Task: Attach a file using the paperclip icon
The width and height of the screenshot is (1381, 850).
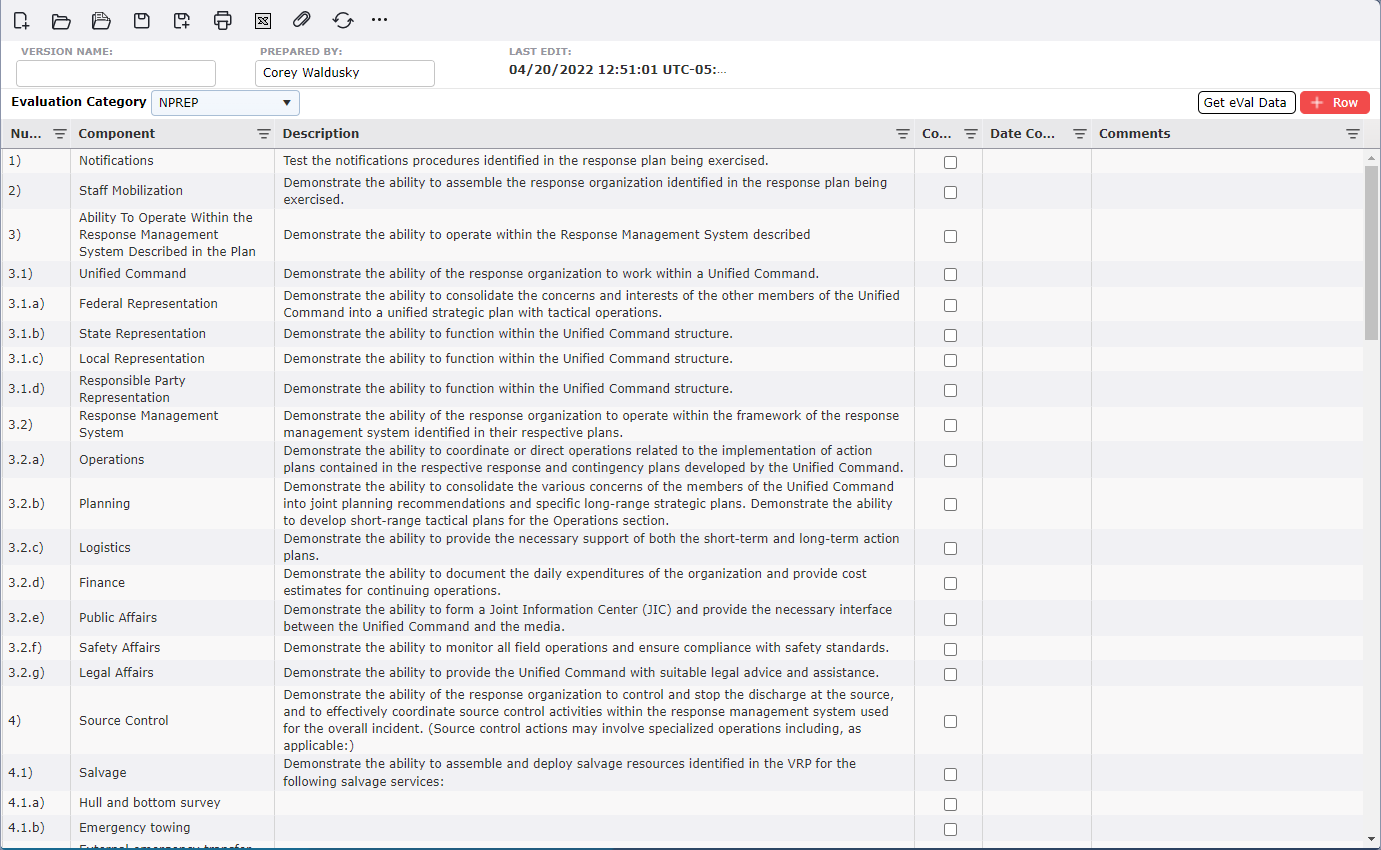Action: coord(300,20)
